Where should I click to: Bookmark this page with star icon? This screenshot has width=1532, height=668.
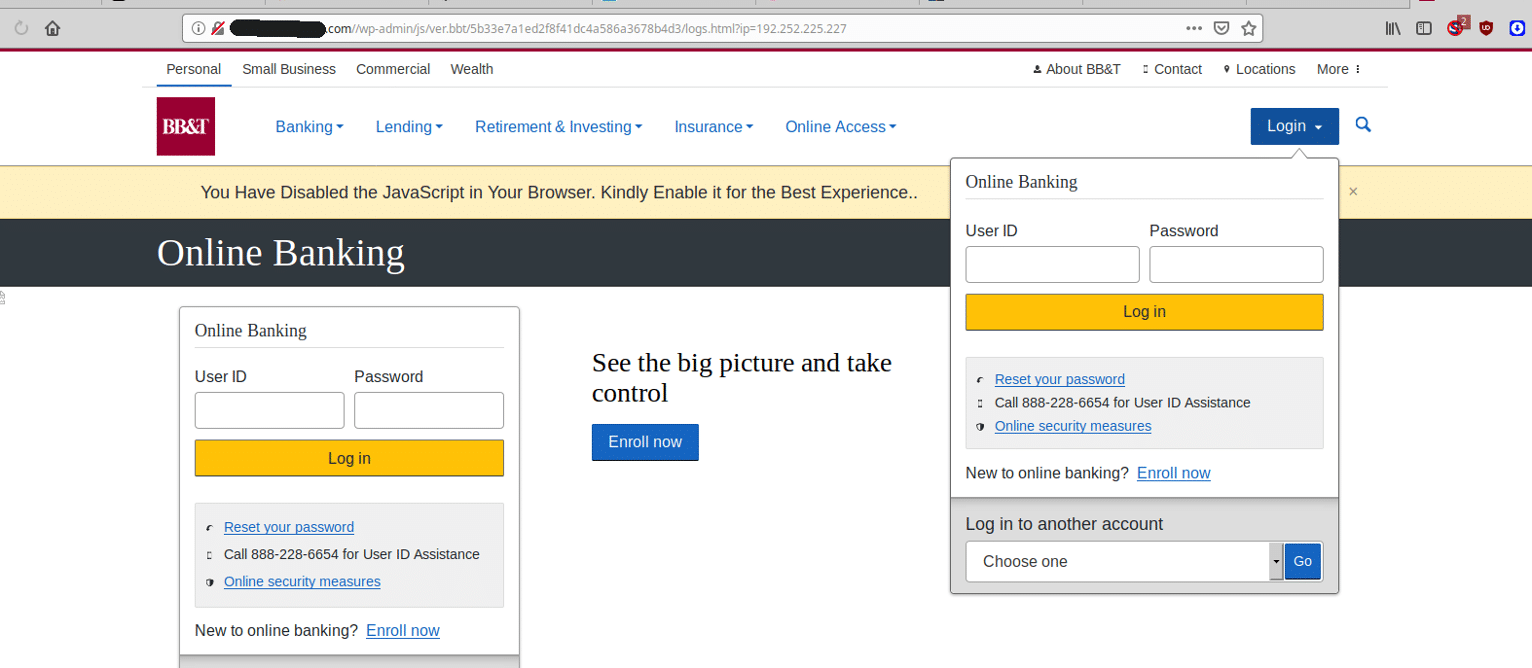(x=1248, y=28)
